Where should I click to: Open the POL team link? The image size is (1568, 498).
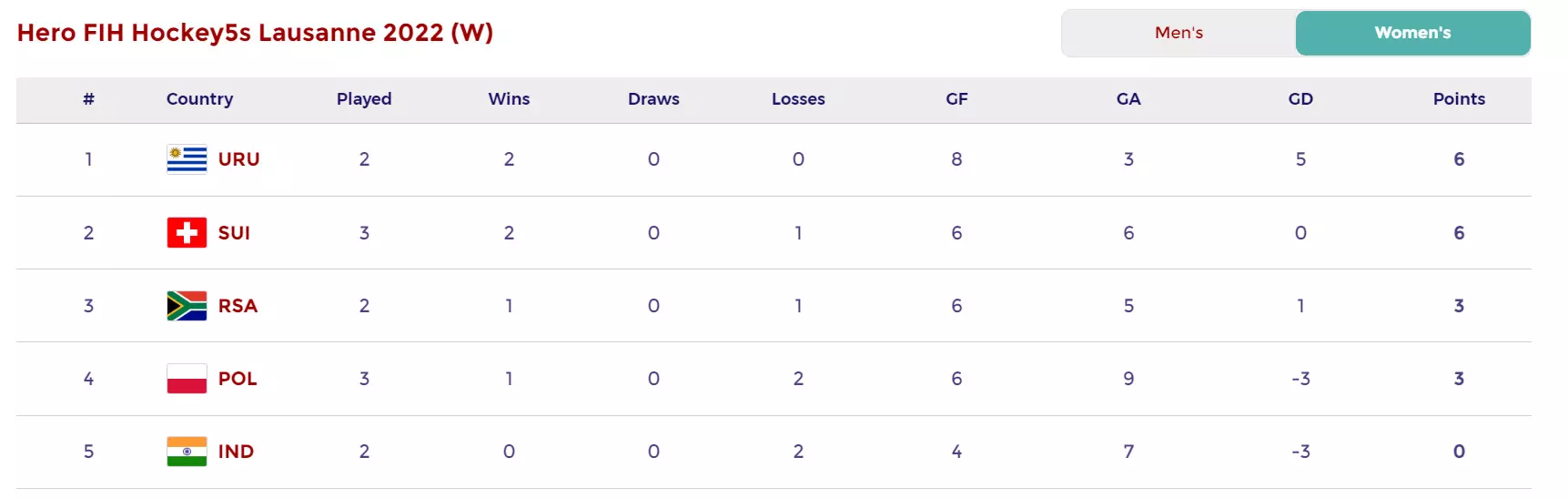(238, 379)
